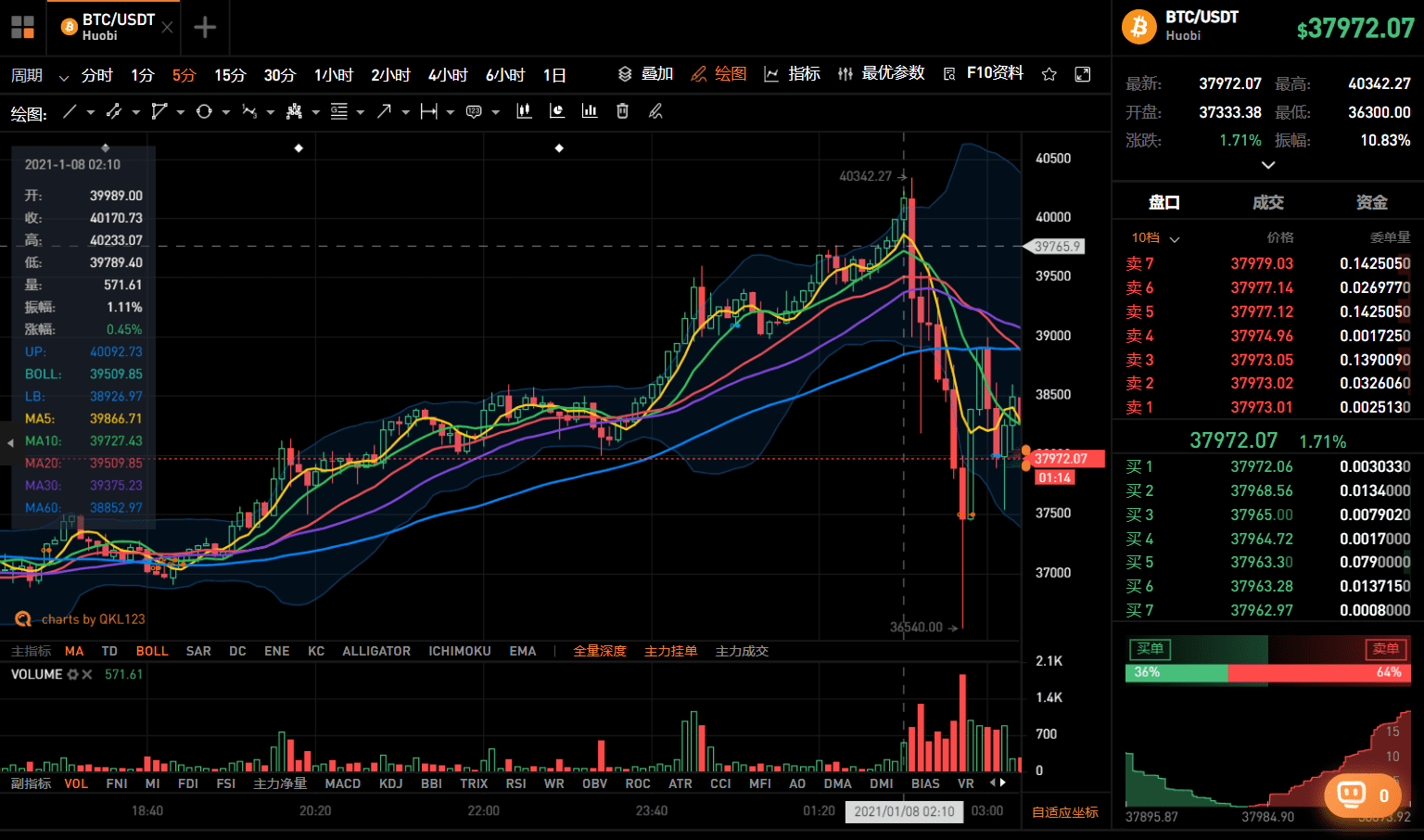Open fullscreen chart view icon
The image size is (1424, 840).
click(1082, 74)
